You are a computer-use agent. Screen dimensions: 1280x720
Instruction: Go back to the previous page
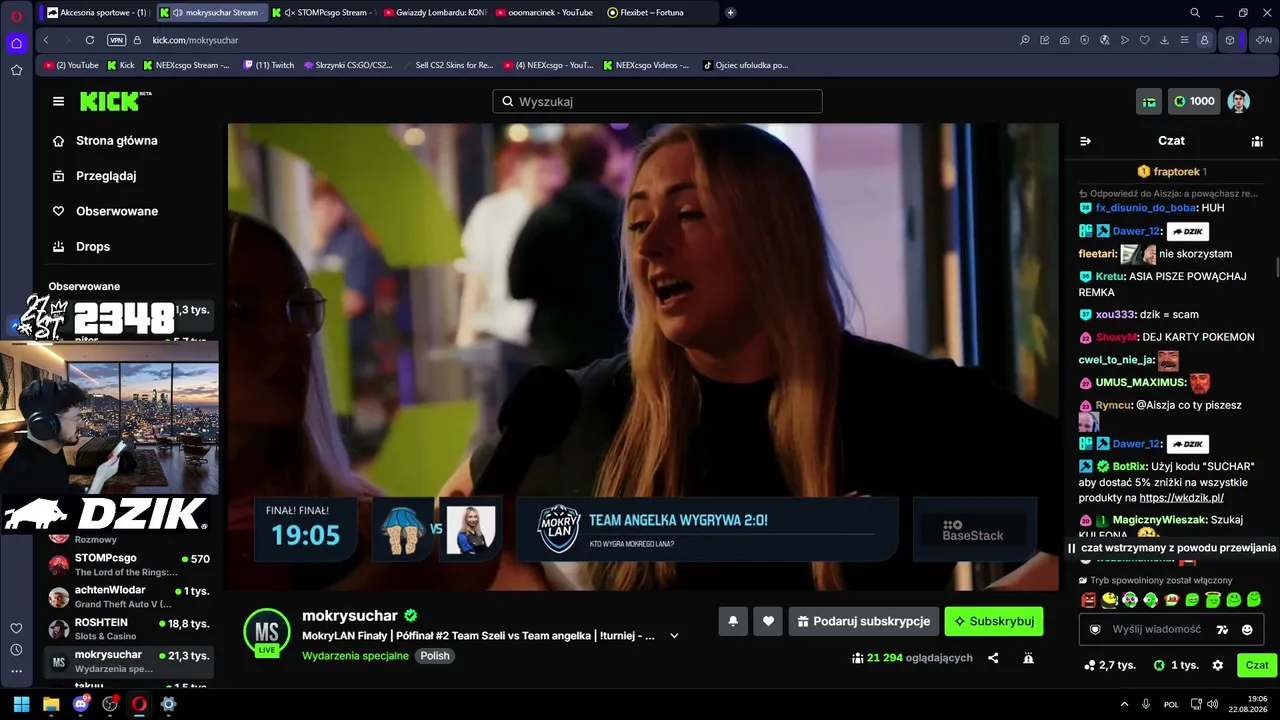pos(46,40)
